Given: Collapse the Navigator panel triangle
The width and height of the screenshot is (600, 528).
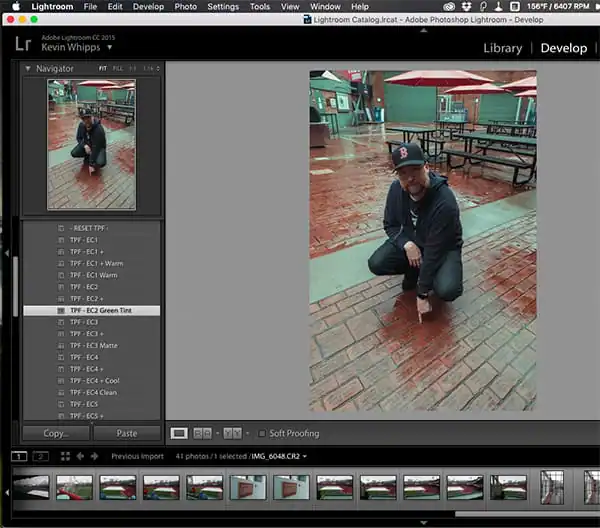Looking at the screenshot, I should [28, 68].
